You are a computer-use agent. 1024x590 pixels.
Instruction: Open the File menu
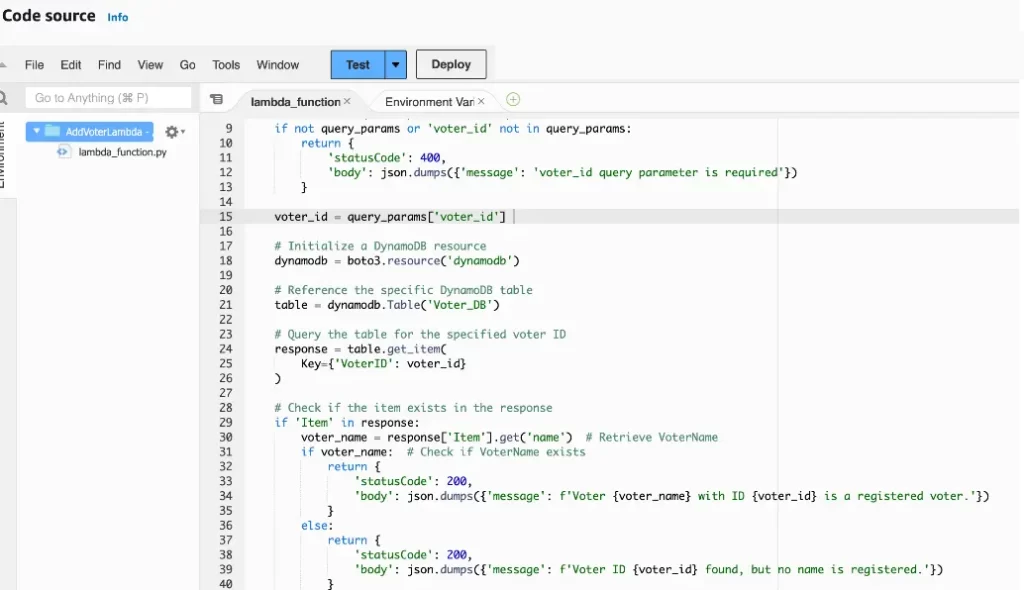click(x=34, y=65)
